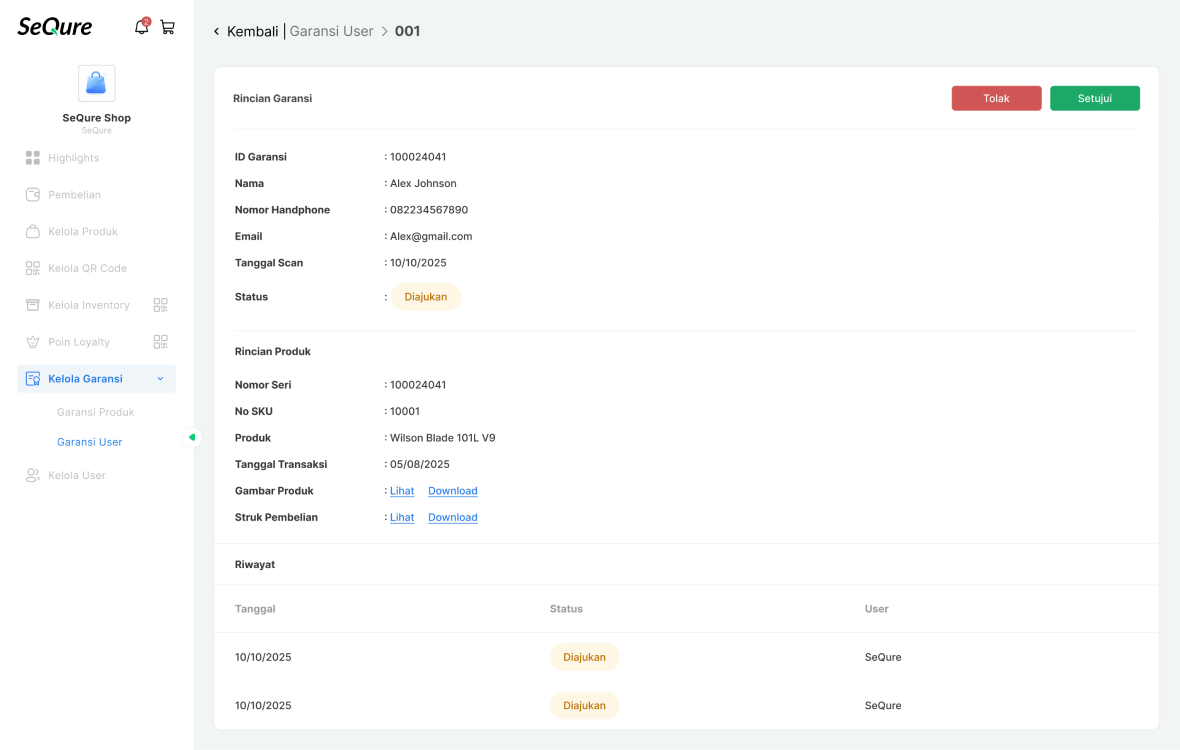Screen dimensions: 1180x750
Task: Download the Gambar Produk file
Action: tap(452, 491)
